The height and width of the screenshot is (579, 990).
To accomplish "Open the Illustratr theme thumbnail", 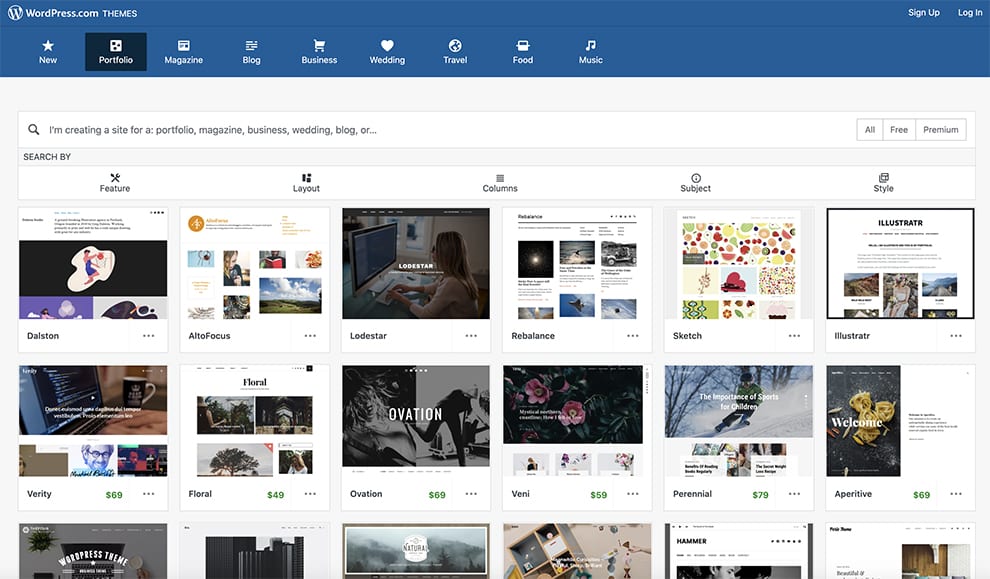I will click(x=900, y=263).
